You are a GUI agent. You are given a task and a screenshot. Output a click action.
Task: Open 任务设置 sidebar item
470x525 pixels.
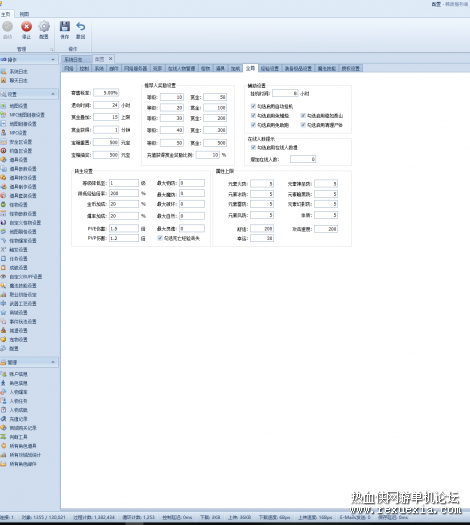tap(18, 258)
